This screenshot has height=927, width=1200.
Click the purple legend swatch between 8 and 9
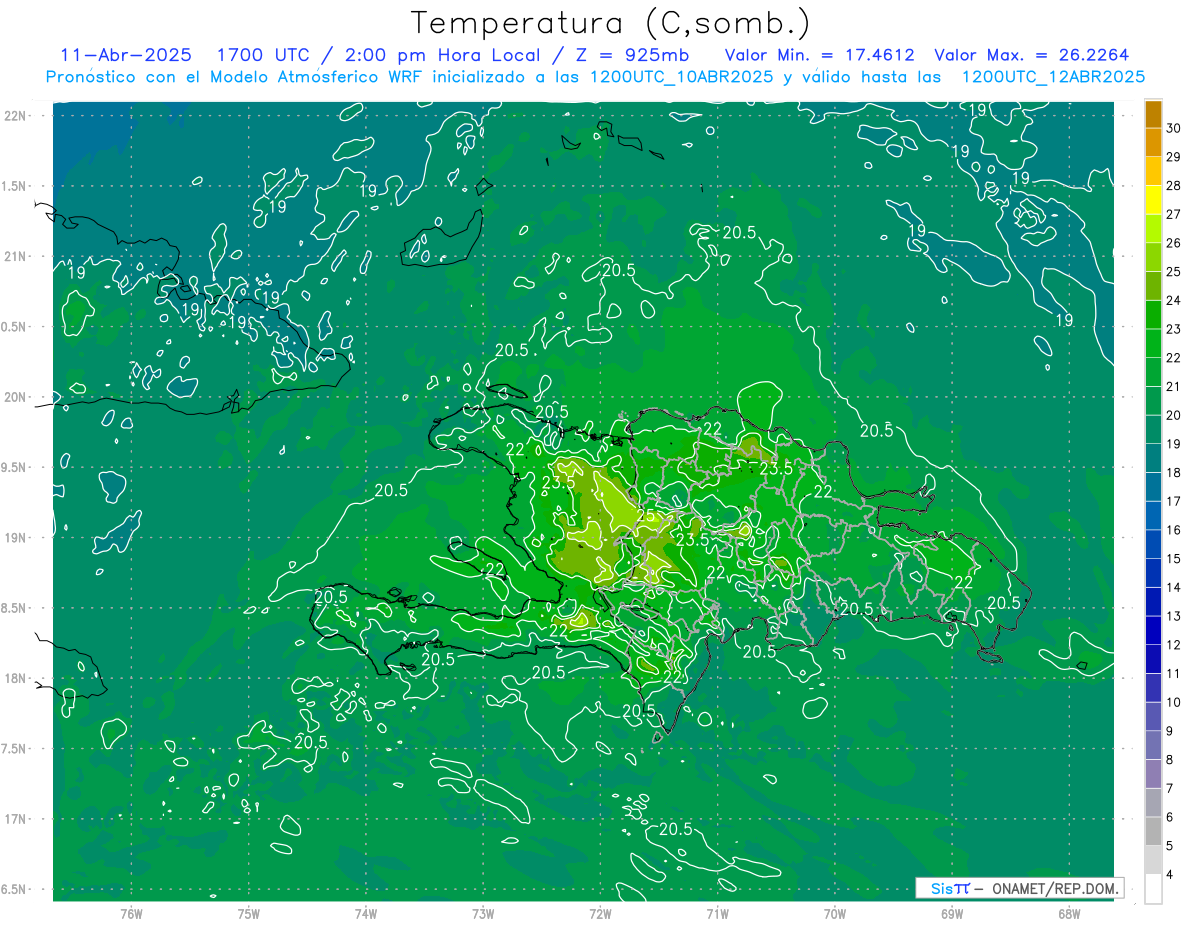click(x=1153, y=745)
